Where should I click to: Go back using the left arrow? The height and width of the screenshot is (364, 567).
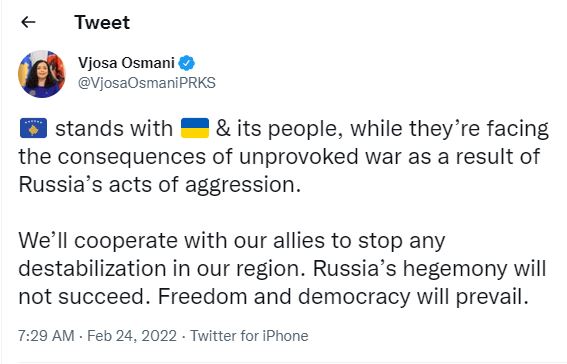28,22
